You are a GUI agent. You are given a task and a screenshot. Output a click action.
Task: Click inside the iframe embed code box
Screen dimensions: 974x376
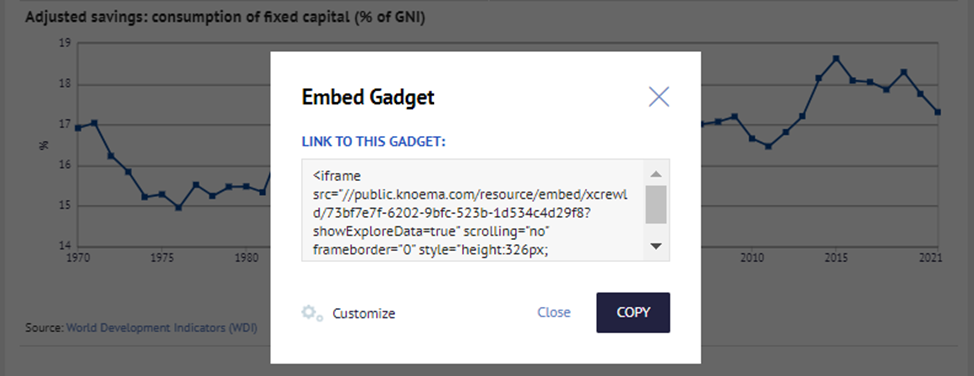(x=473, y=210)
